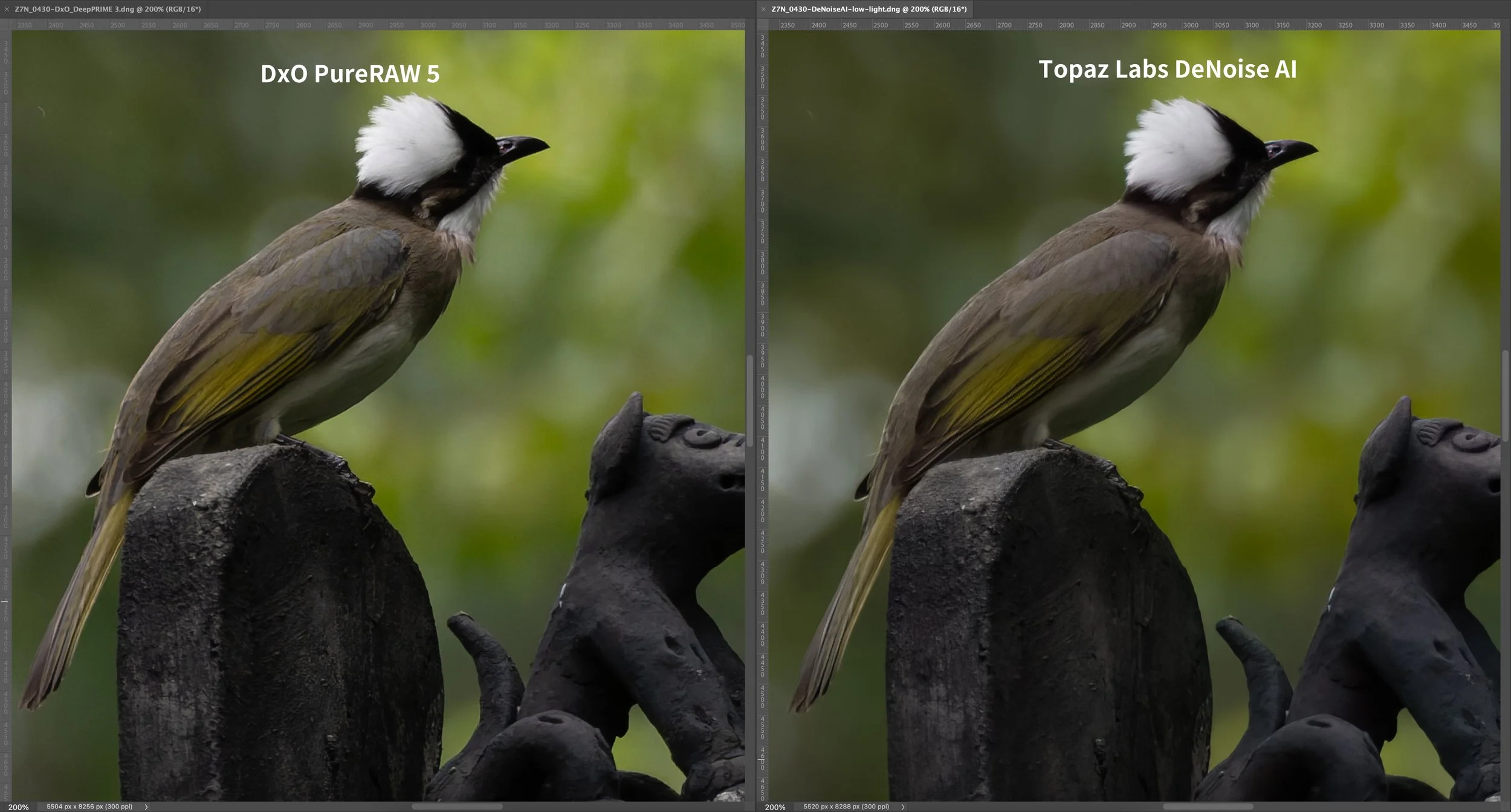Screen dimensions: 1511x812
Task: Click right window's horizontal scrollbar thumb
Action: coord(1208,807)
